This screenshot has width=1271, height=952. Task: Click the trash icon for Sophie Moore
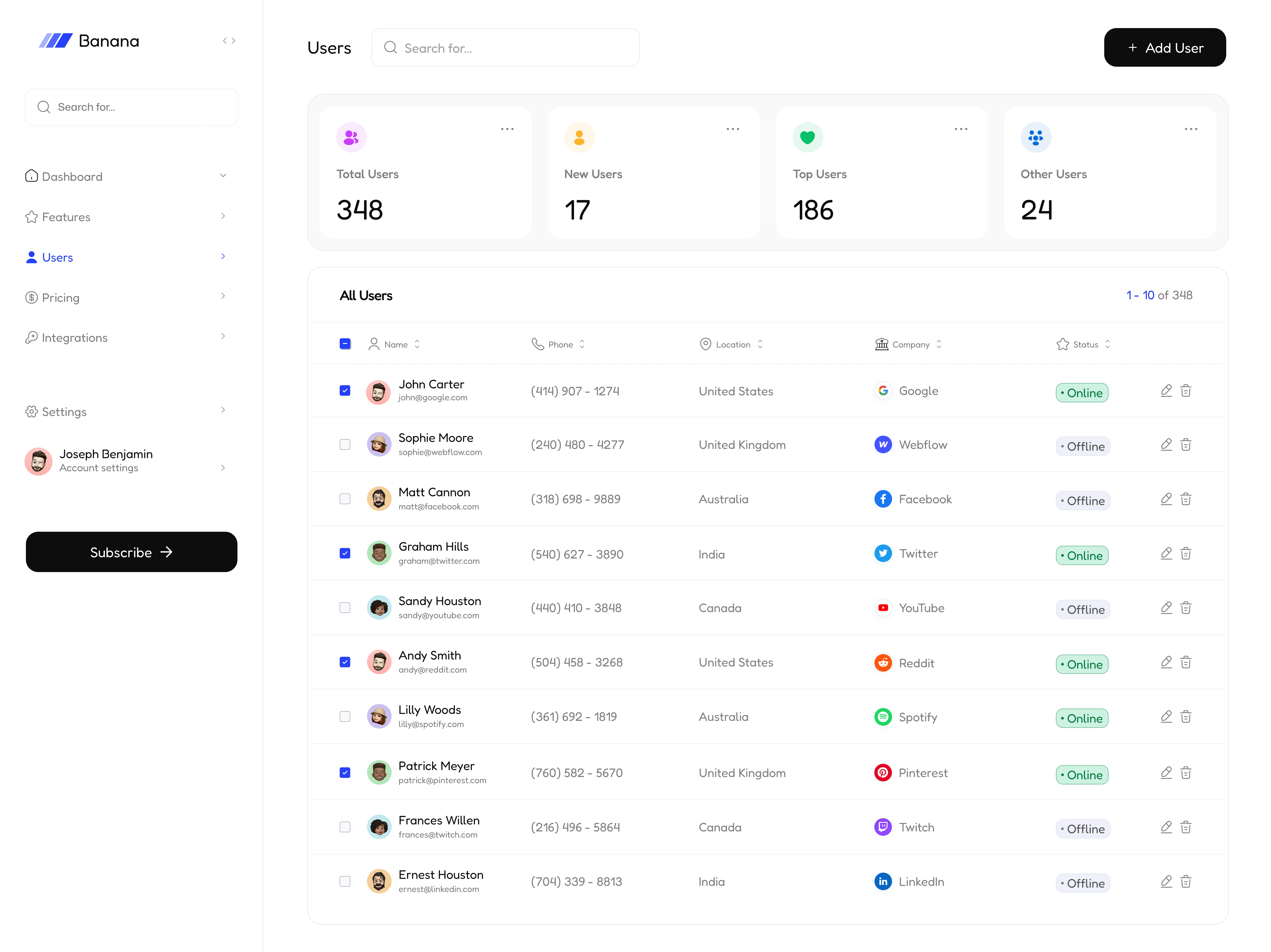(1185, 445)
